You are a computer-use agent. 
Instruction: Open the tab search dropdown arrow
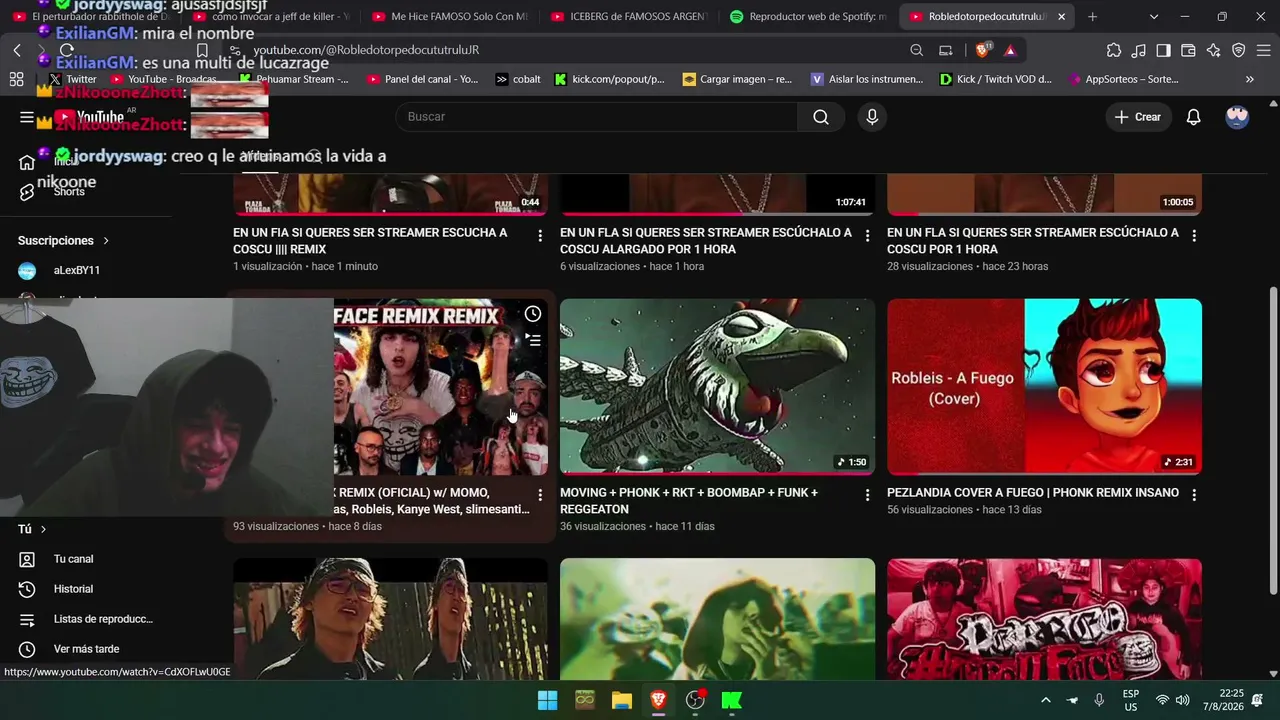pyautogui.click(x=1154, y=17)
